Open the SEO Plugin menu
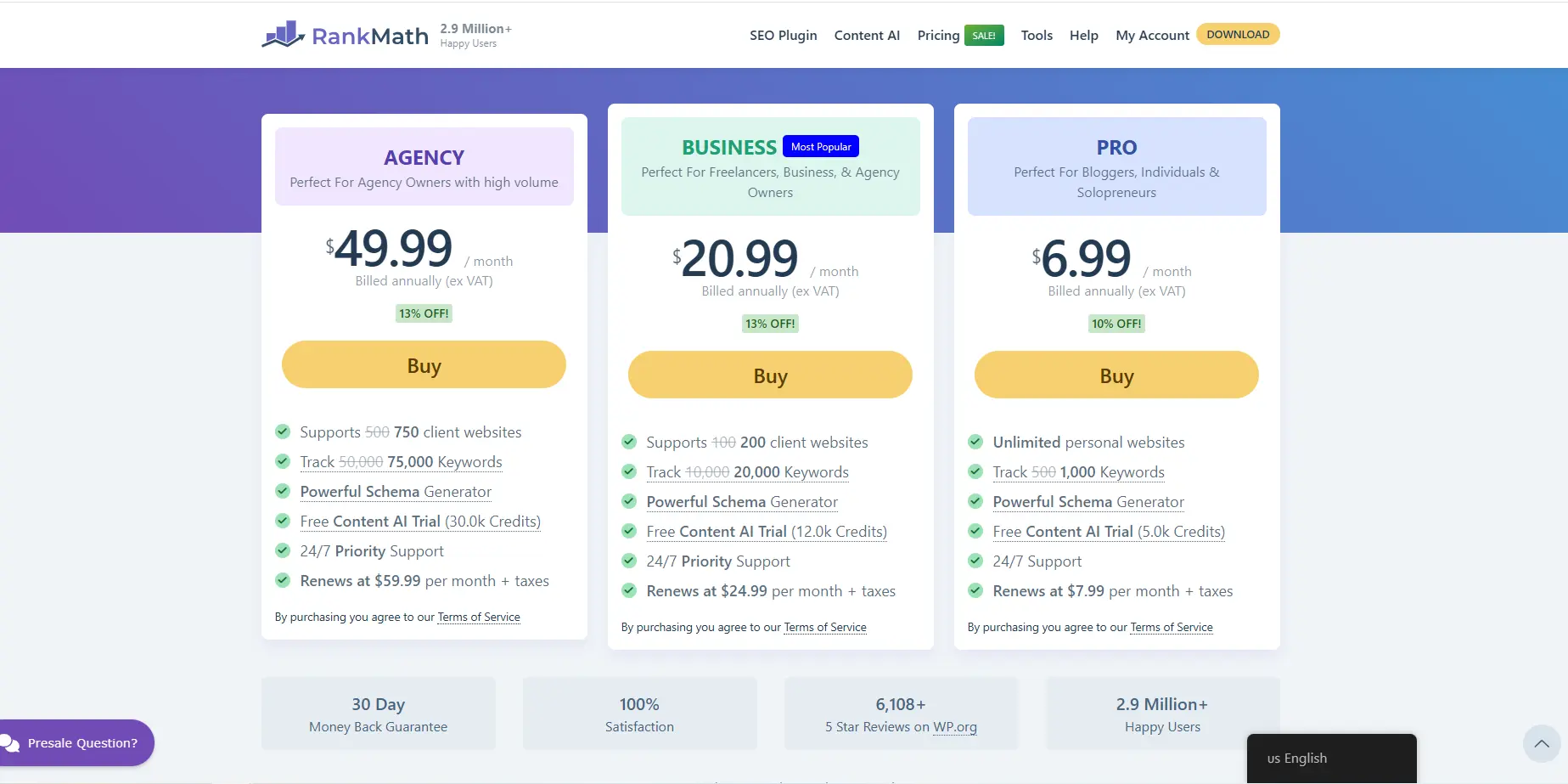Image resolution: width=1568 pixels, height=784 pixels. point(783,36)
